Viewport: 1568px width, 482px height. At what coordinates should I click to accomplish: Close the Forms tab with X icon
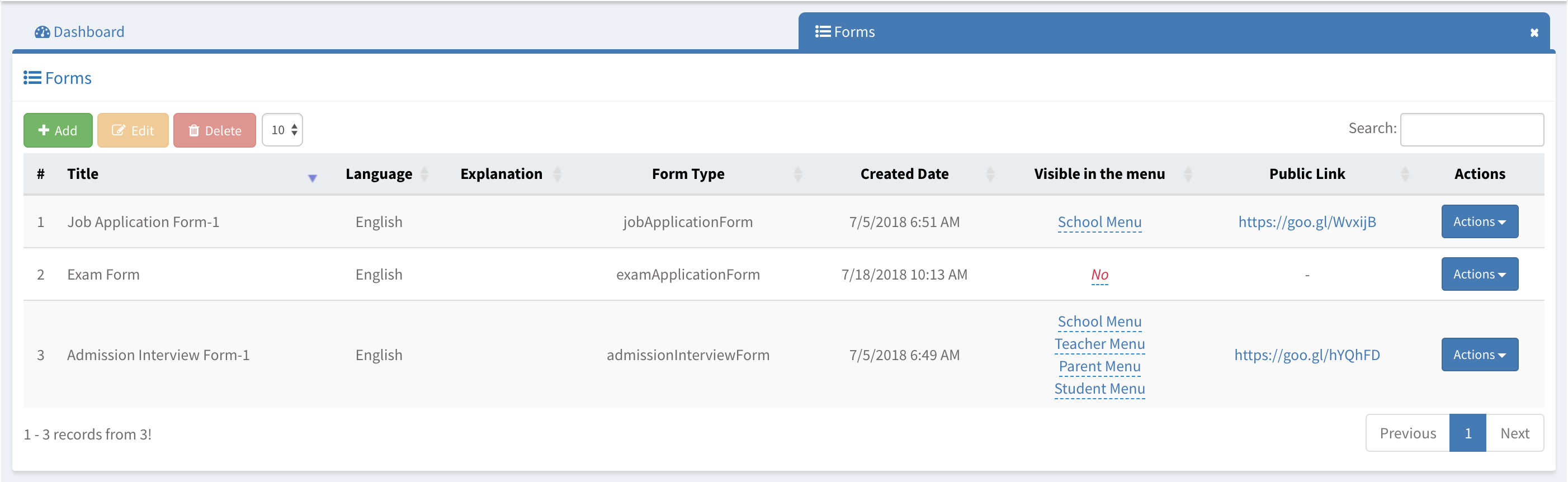click(1534, 33)
